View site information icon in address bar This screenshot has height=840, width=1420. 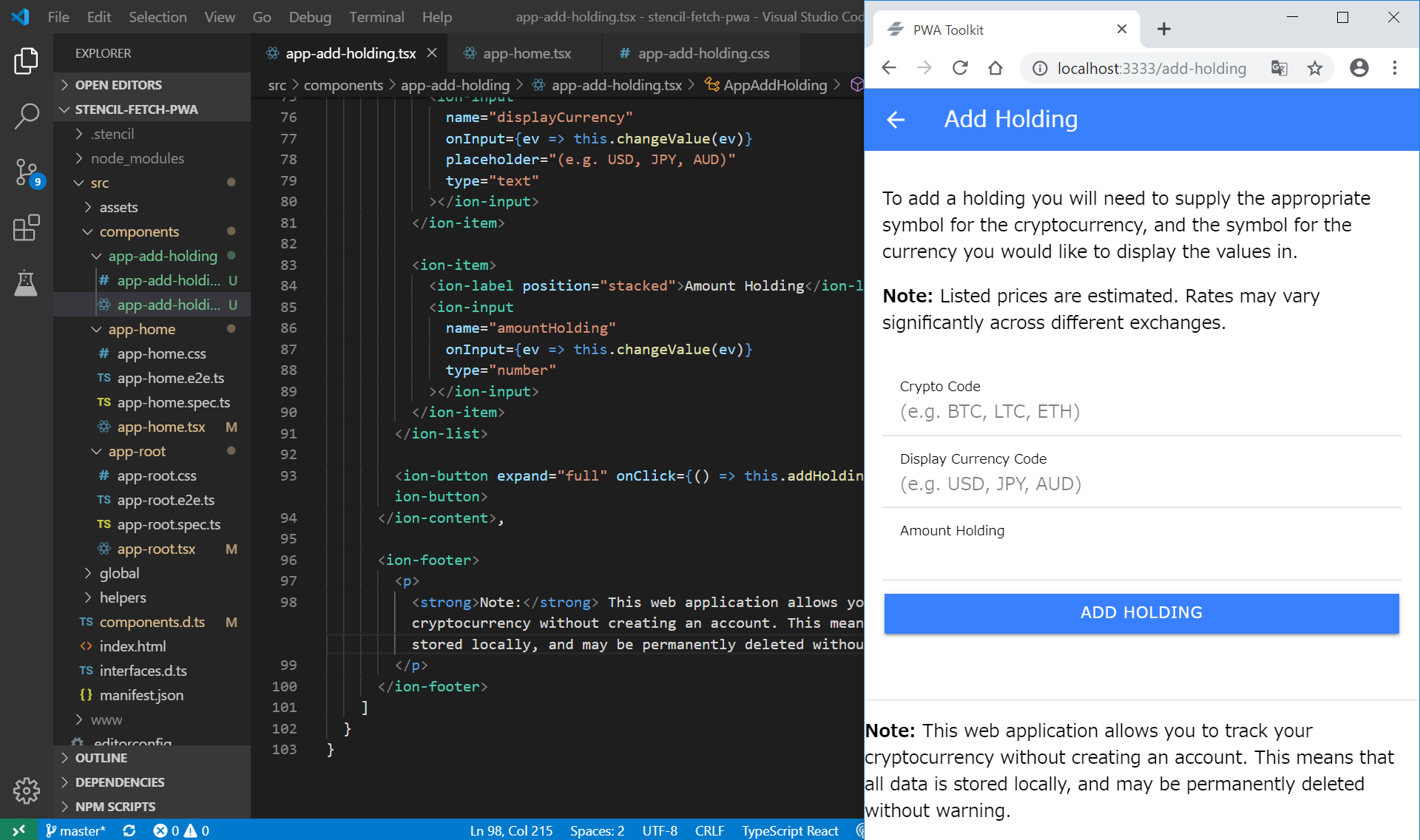[1040, 68]
